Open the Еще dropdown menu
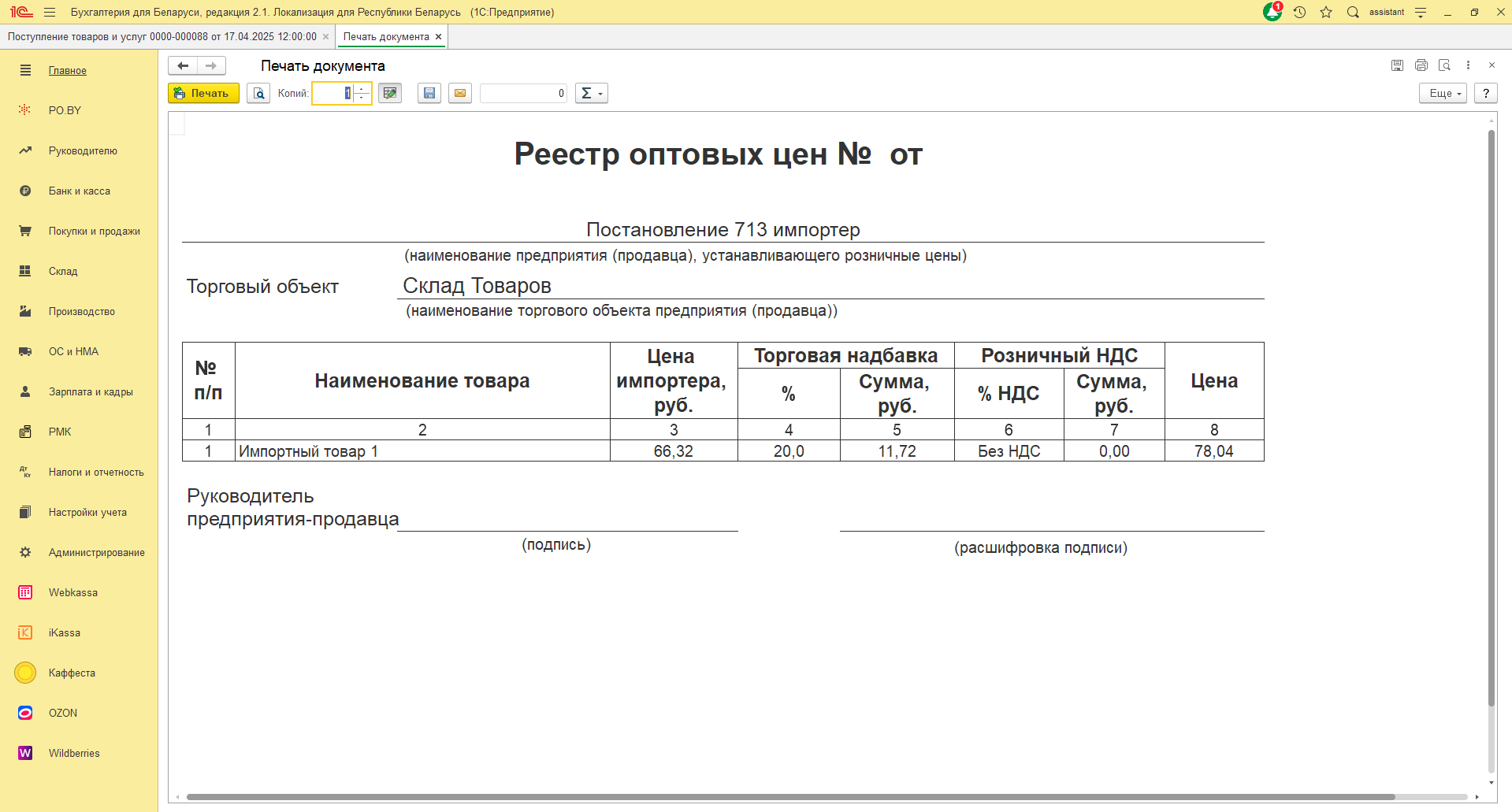This screenshot has width=1512, height=812. click(1443, 93)
